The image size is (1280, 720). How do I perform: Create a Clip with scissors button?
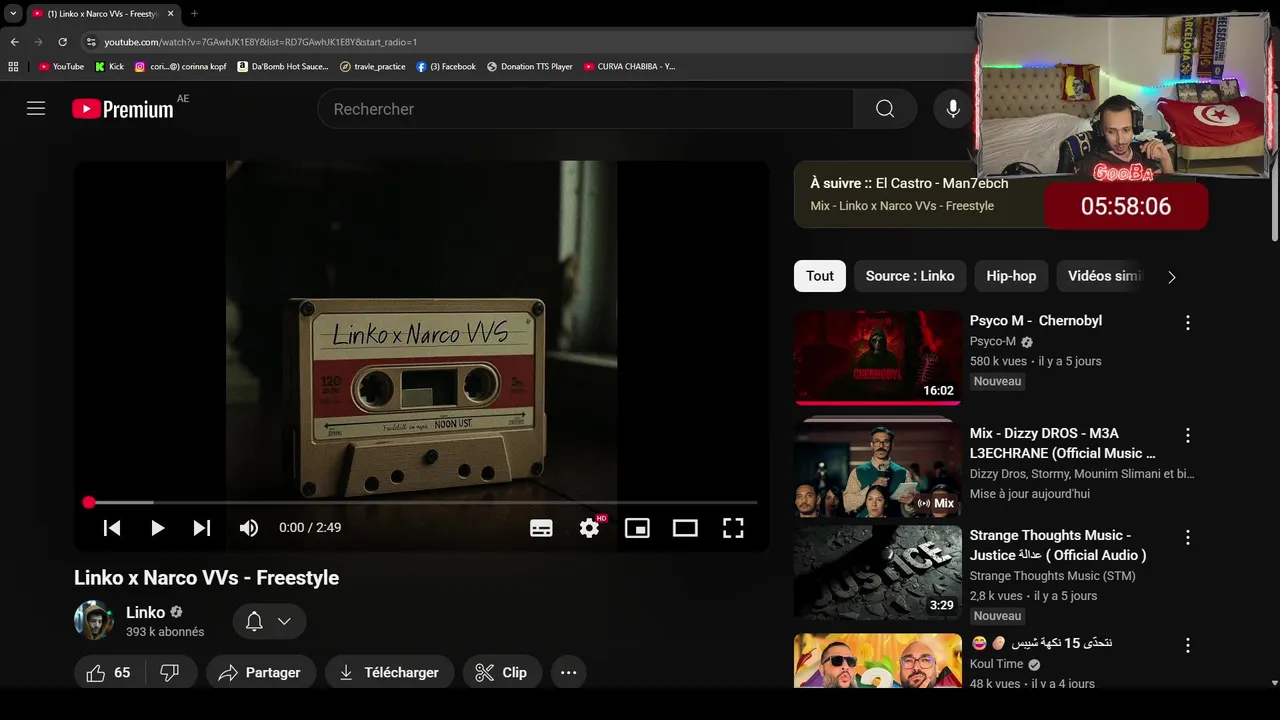(502, 673)
